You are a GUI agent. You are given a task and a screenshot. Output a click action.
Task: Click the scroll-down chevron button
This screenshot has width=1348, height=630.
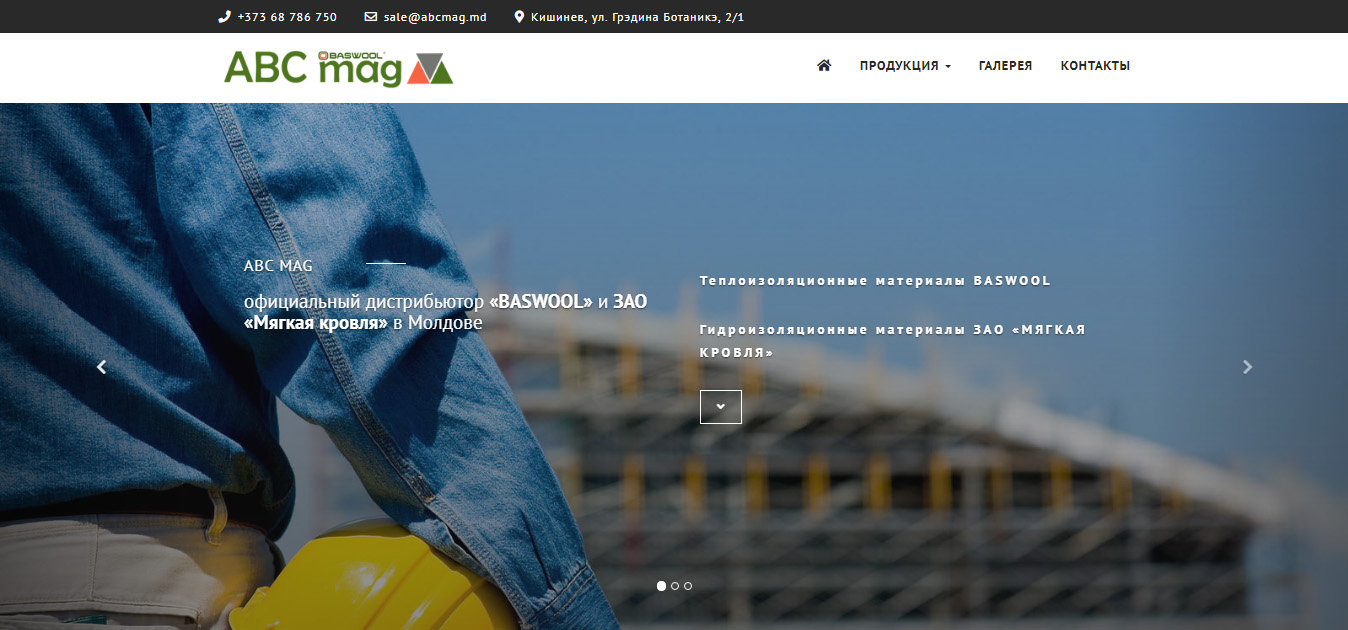[x=721, y=407]
